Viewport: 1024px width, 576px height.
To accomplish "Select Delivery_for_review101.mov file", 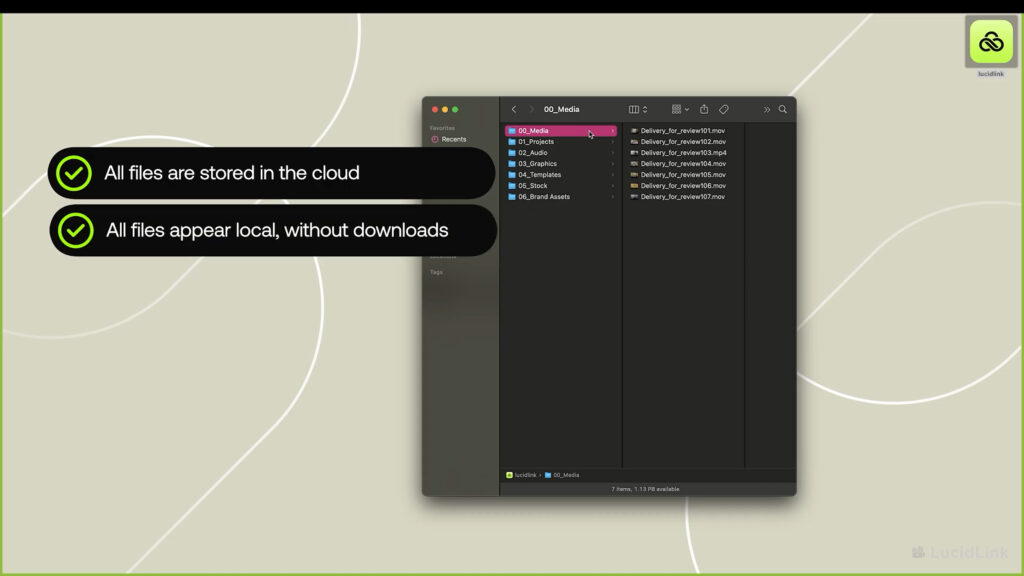I will (682, 131).
